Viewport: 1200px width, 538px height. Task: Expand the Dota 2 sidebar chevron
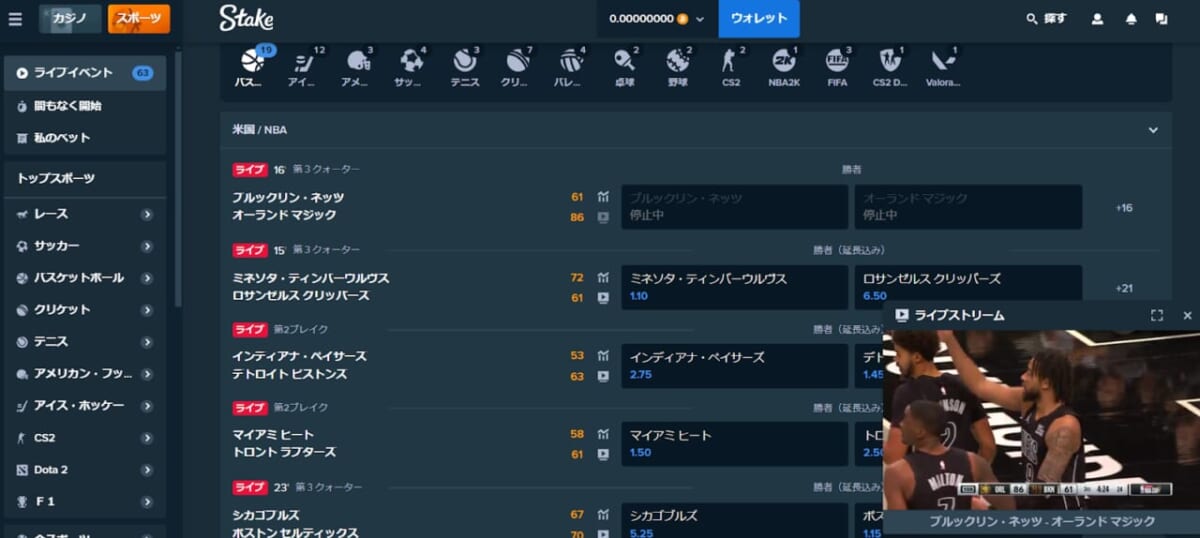pos(147,470)
